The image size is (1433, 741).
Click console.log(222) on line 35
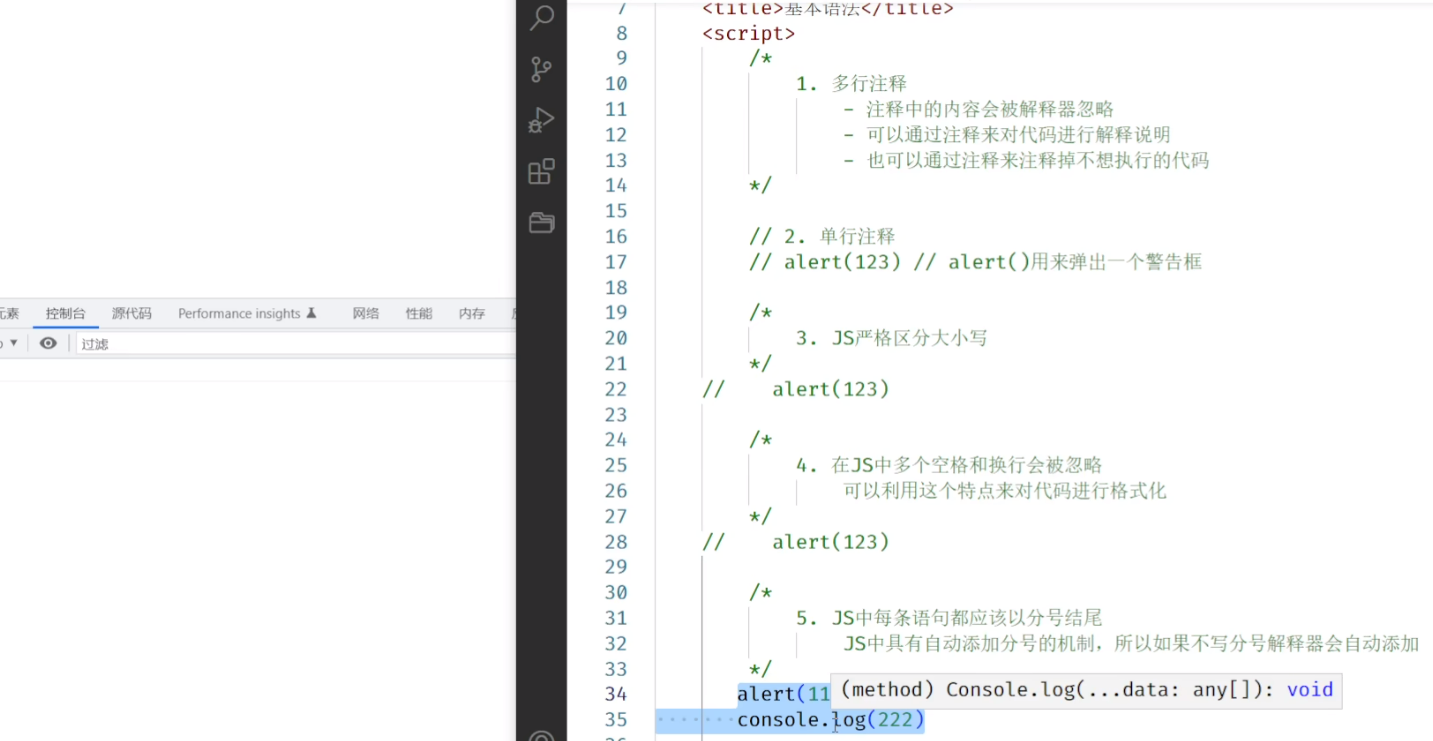831,720
